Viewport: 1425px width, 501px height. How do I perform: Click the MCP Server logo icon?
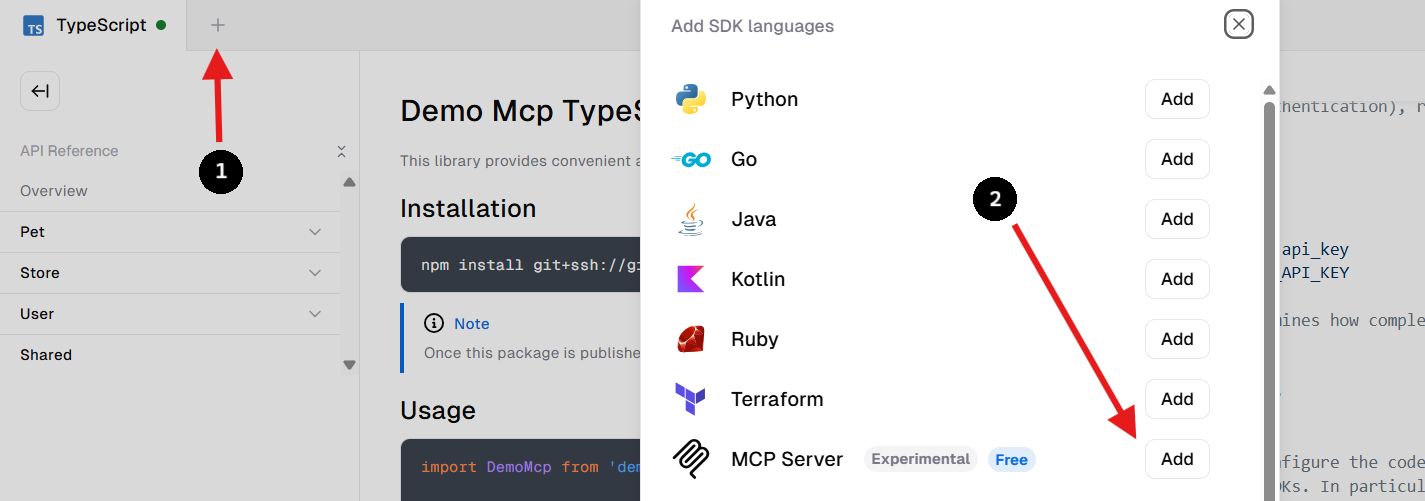[x=691, y=459]
